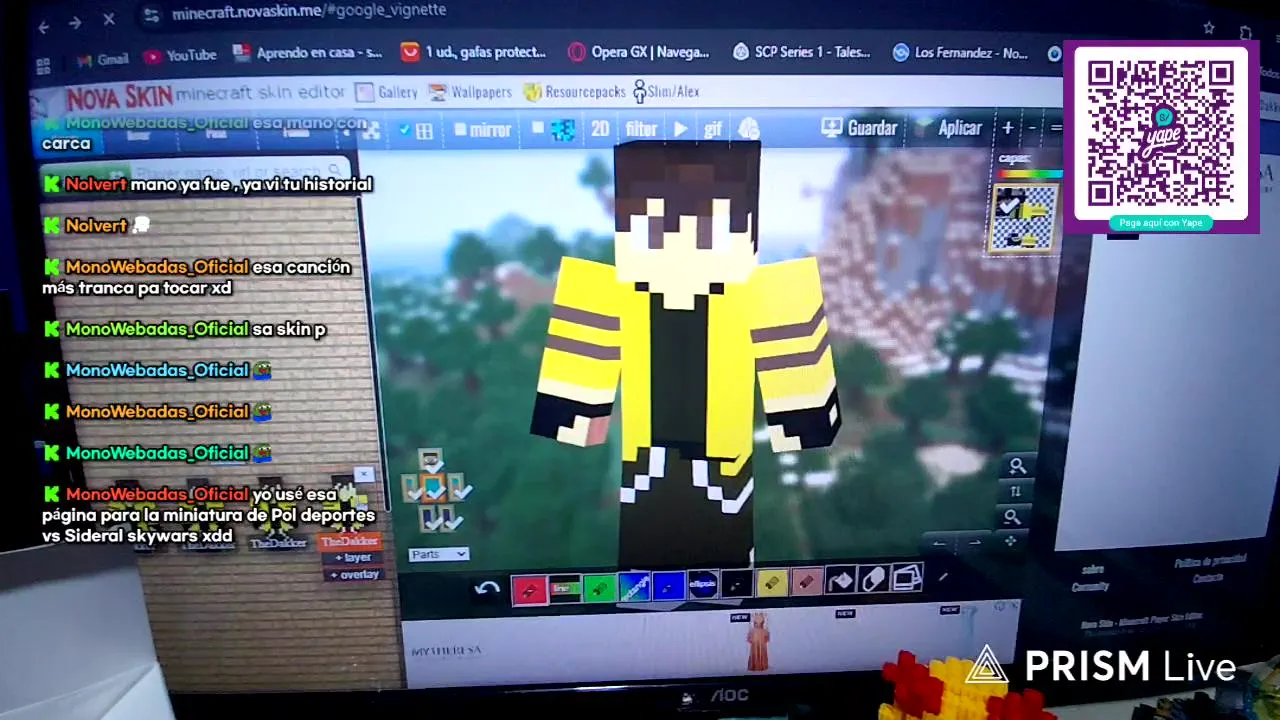The width and height of the screenshot is (1280, 720).
Task: Open the stacked layers tool
Action: tap(906, 578)
